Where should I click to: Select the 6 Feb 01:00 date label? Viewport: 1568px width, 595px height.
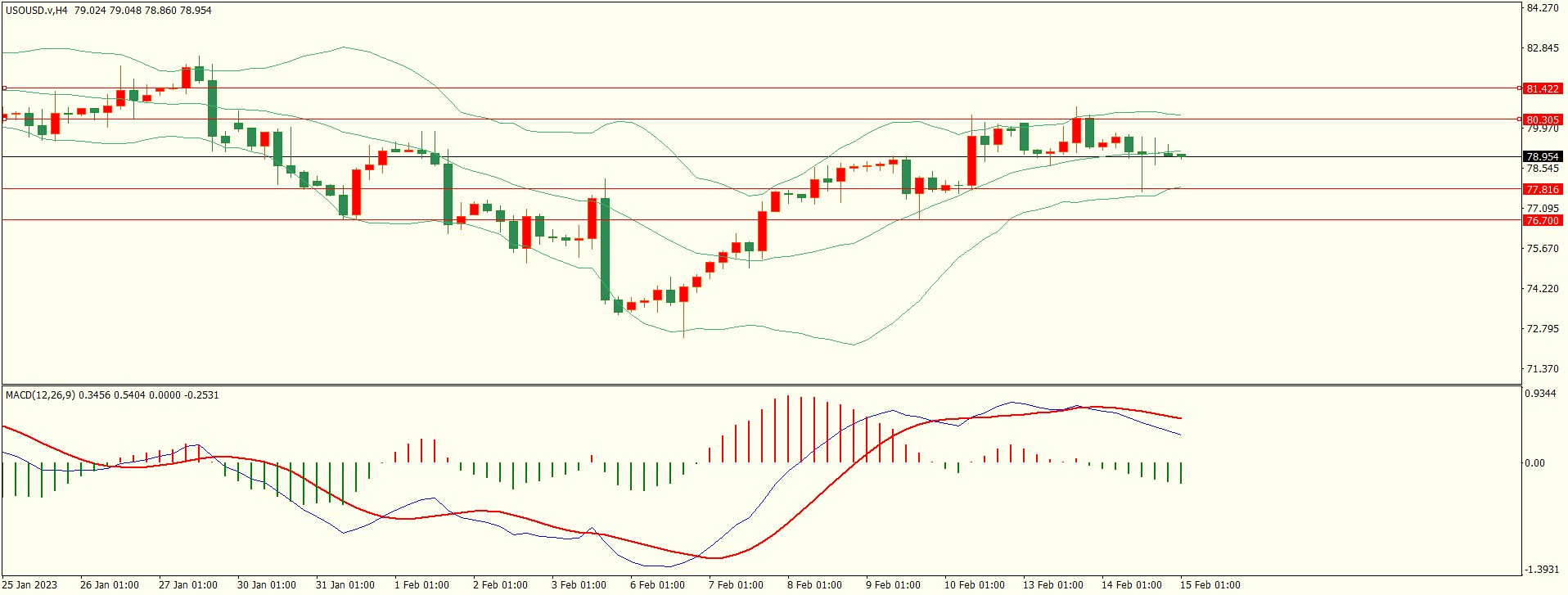(657, 585)
